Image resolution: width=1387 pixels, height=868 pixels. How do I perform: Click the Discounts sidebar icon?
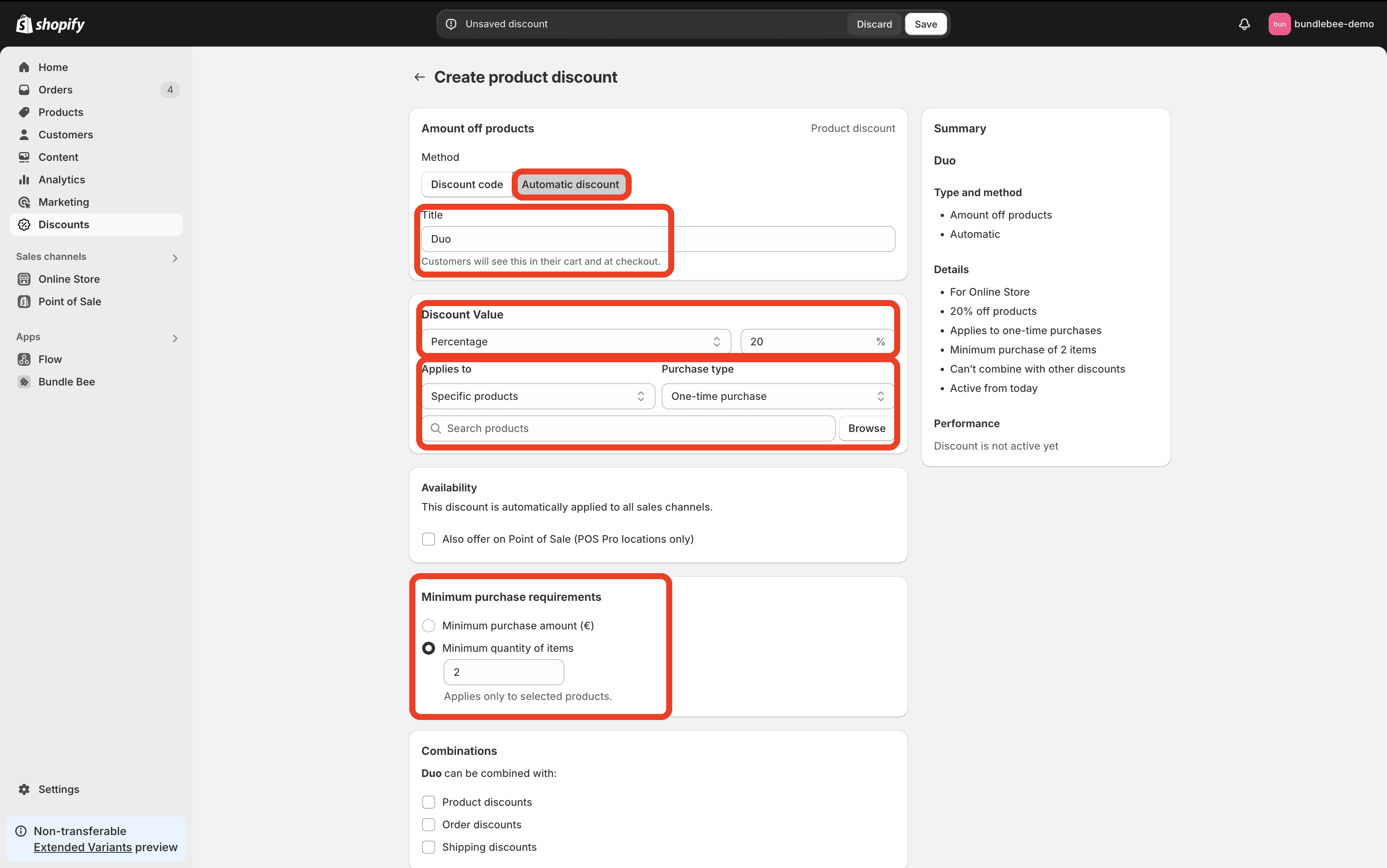pyautogui.click(x=24, y=224)
